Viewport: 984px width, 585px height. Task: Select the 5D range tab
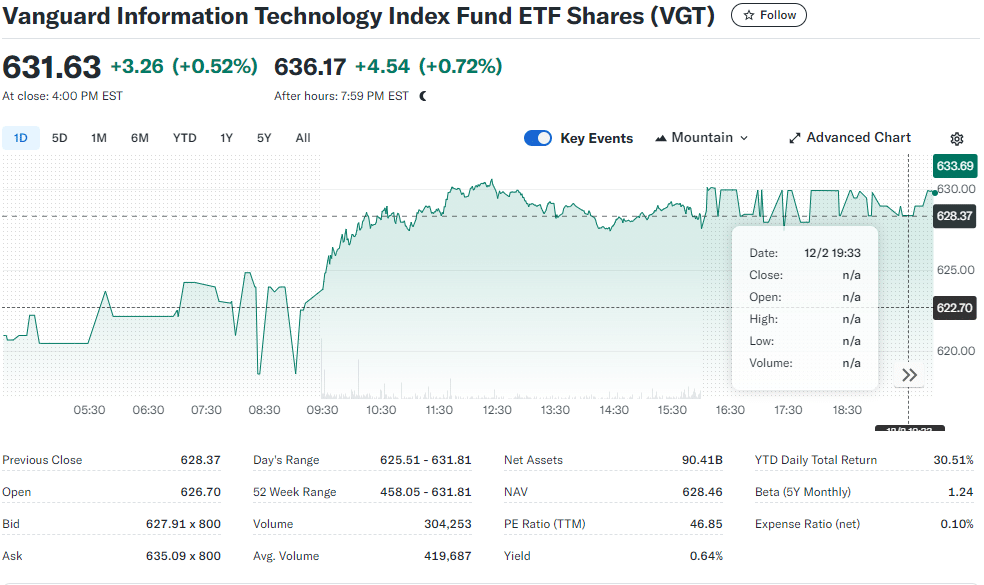click(60, 138)
